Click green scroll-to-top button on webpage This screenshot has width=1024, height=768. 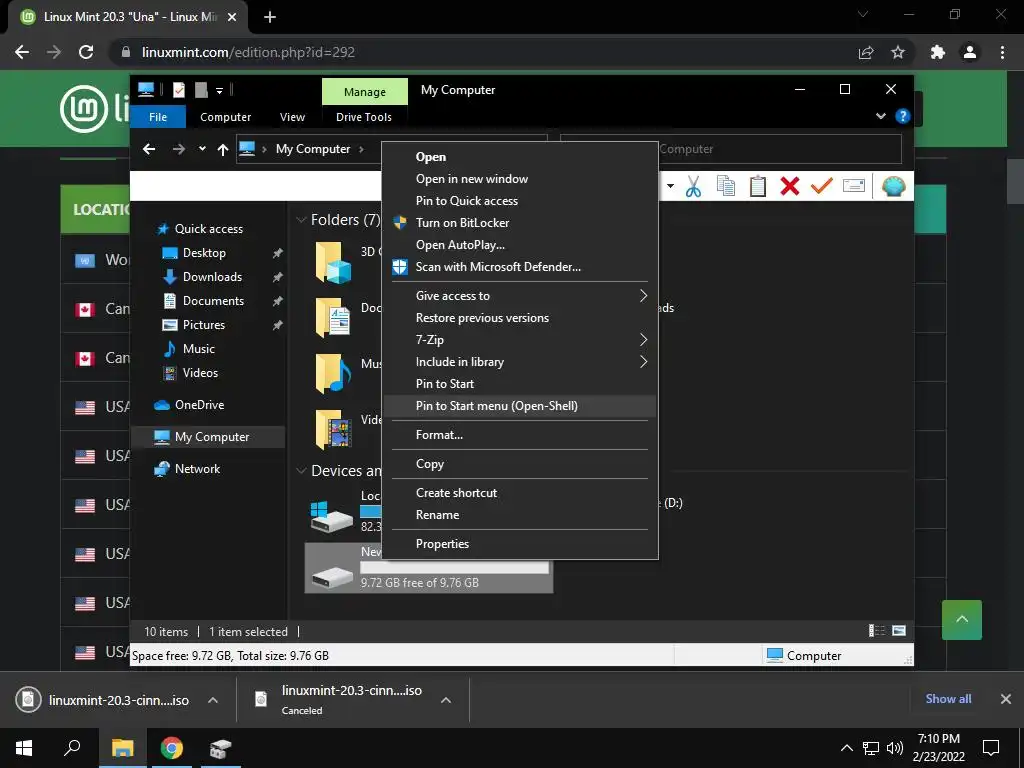click(x=961, y=620)
